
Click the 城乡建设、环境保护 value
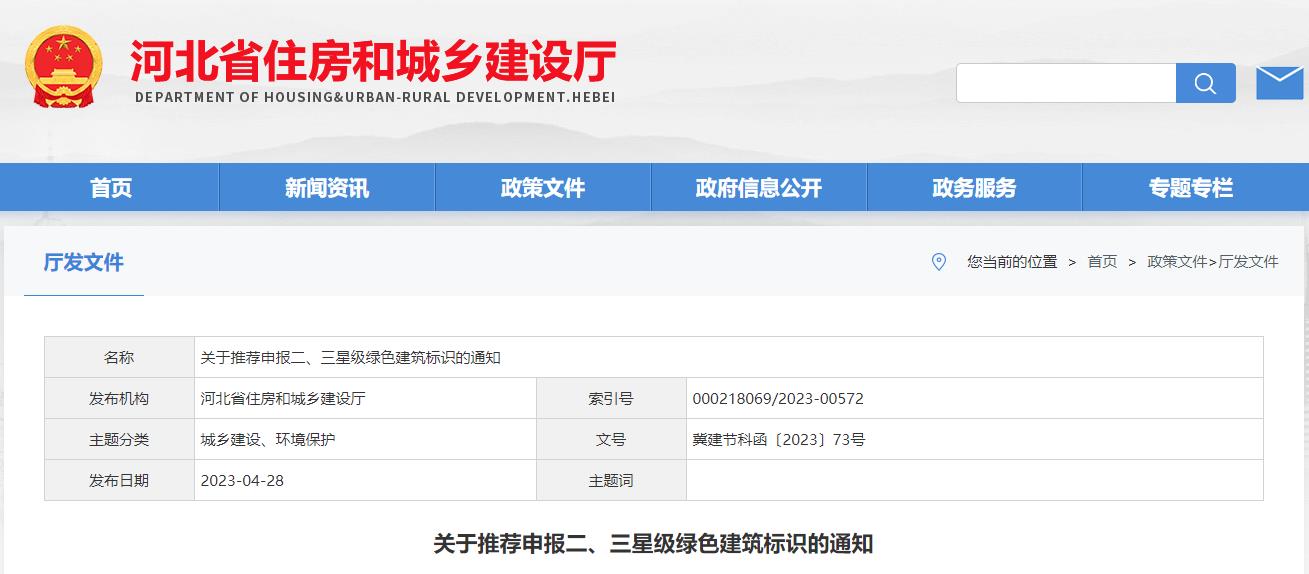pos(268,439)
